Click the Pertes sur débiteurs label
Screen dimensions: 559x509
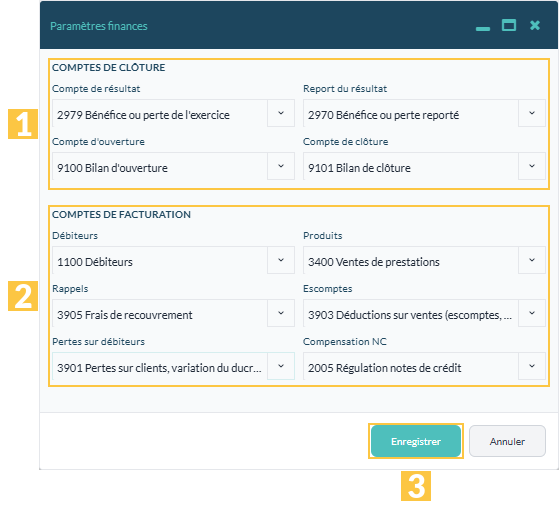click(x=98, y=341)
